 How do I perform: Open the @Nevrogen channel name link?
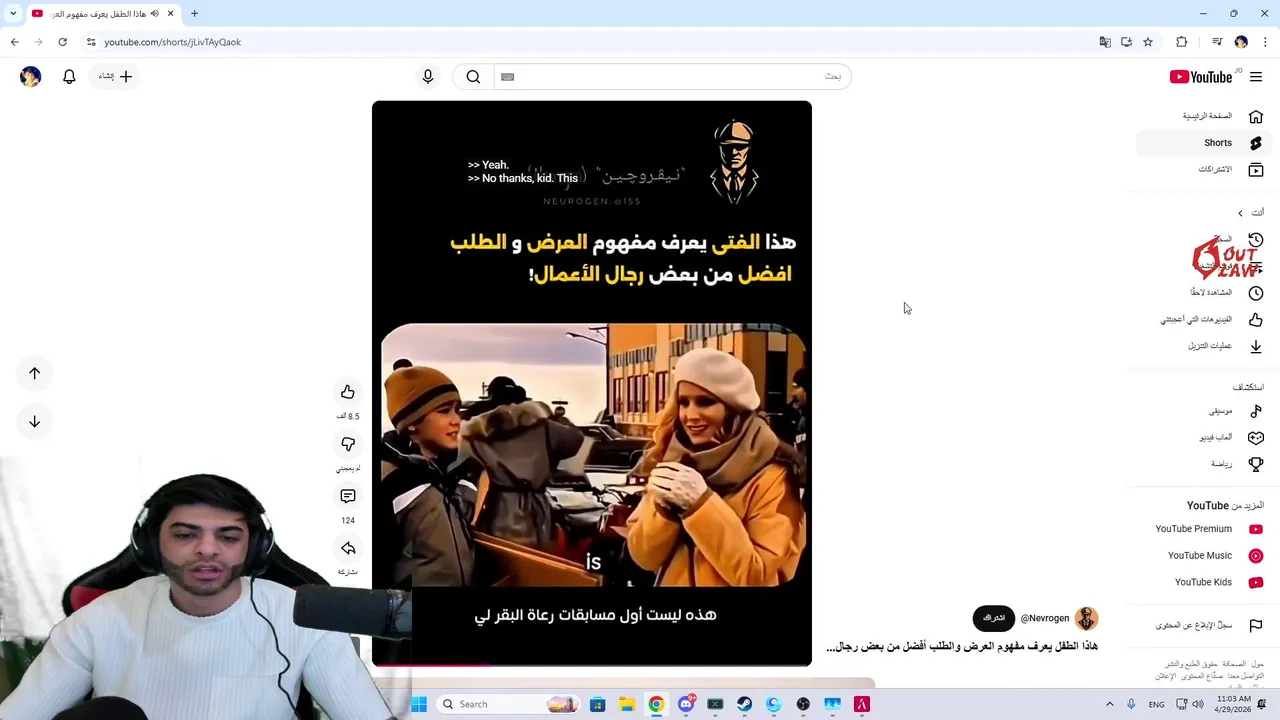click(1045, 619)
